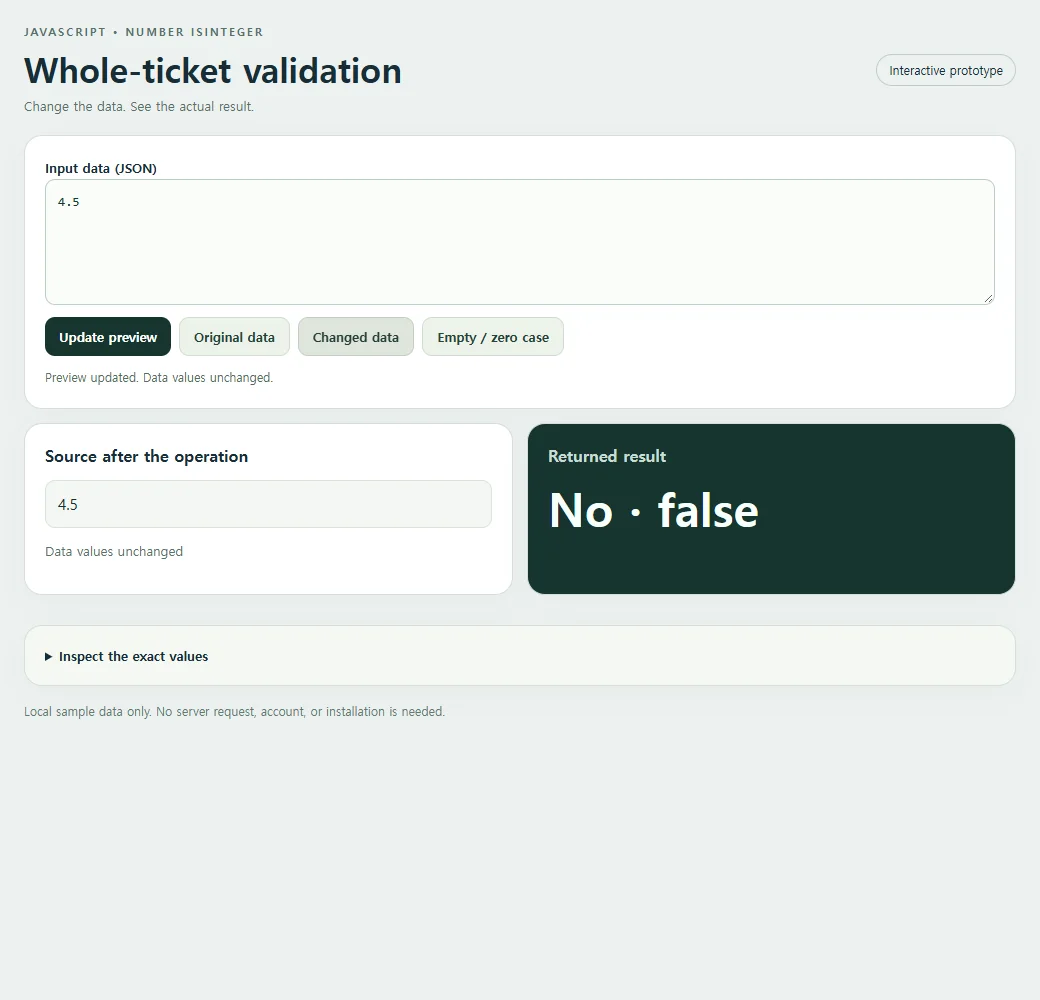Screen dimensions: 1040x1000
Task: Click the Inspect the exact values label
Action: (x=133, y=656)
